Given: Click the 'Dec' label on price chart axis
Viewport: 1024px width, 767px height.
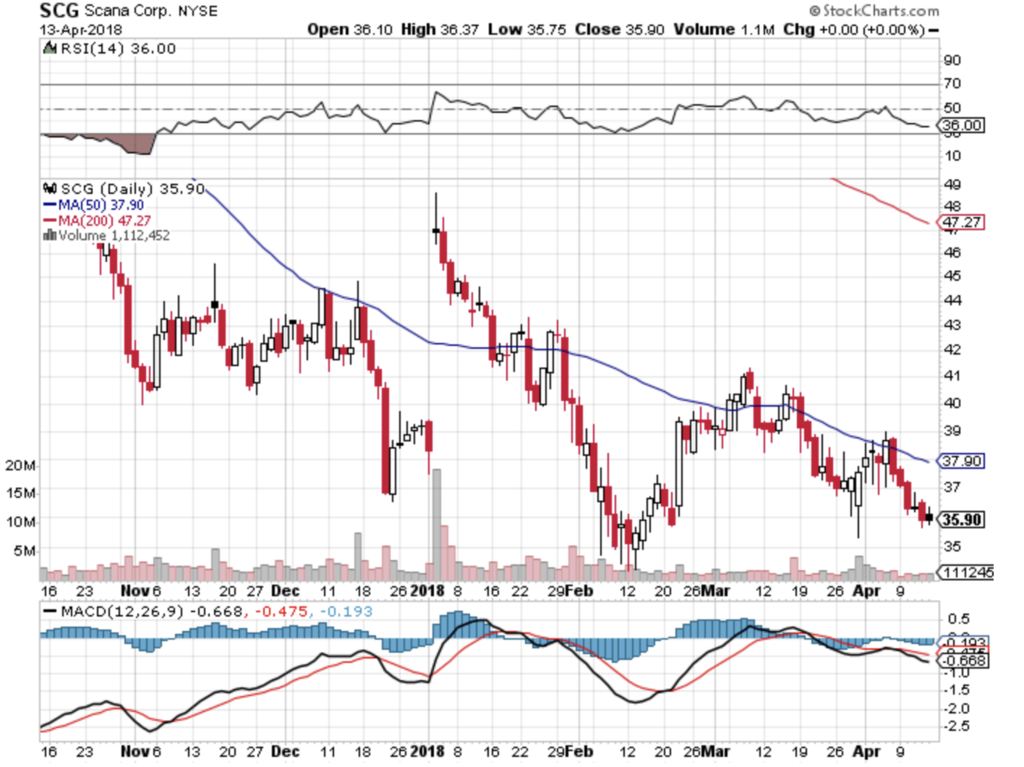Looking at the screenshot, I should tap(285, 591).
